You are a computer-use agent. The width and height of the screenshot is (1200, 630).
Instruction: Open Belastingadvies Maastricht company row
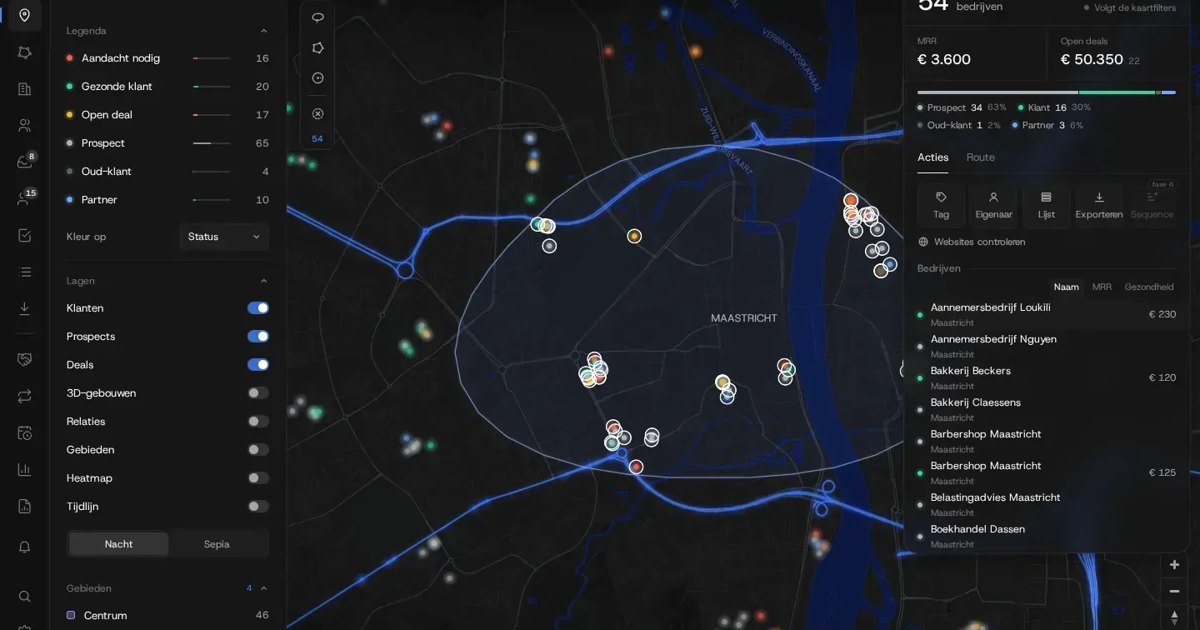pyautogui.click(x=1047, y=505)
